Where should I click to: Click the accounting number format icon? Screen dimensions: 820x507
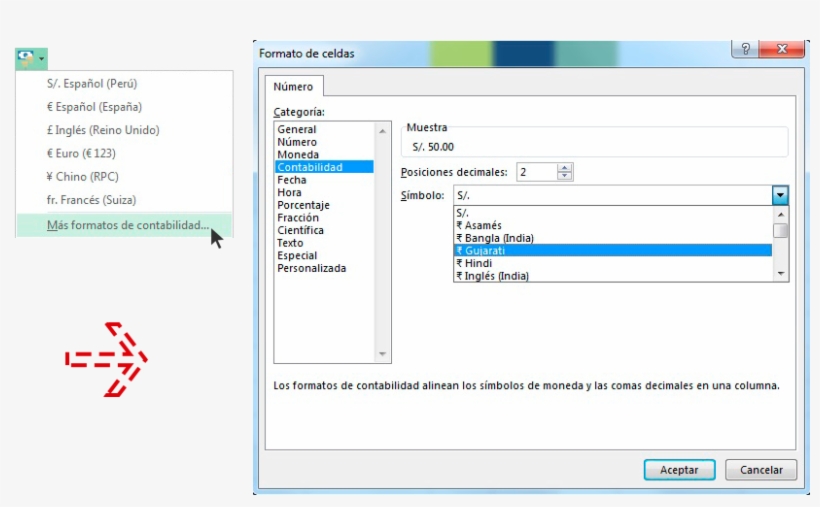[26, 59]
